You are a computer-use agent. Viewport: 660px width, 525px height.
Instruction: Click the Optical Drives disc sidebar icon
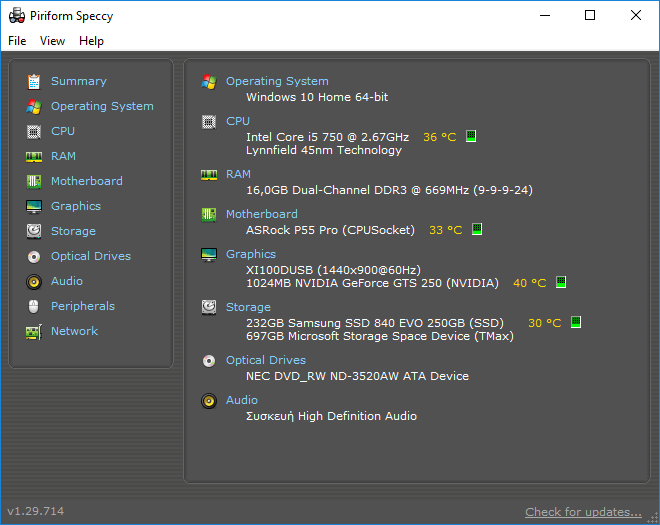coord(34,256)
